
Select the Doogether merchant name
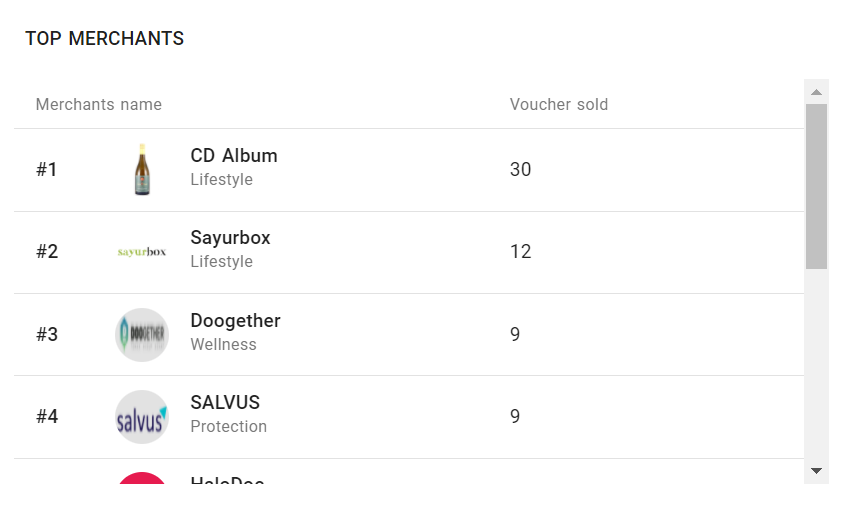click(235, 321)
